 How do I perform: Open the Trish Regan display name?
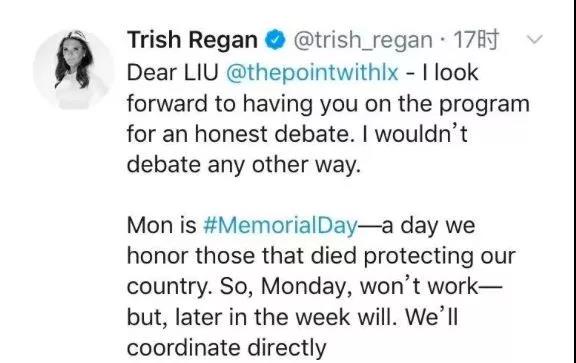(192, 40)
